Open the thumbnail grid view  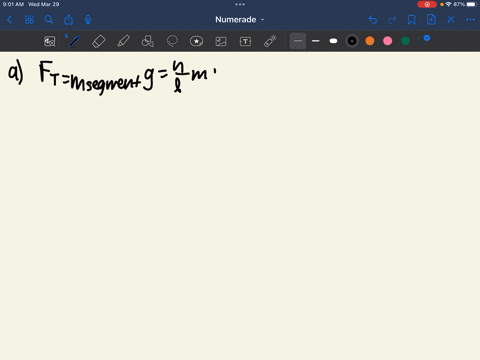[x=29, y=20]
